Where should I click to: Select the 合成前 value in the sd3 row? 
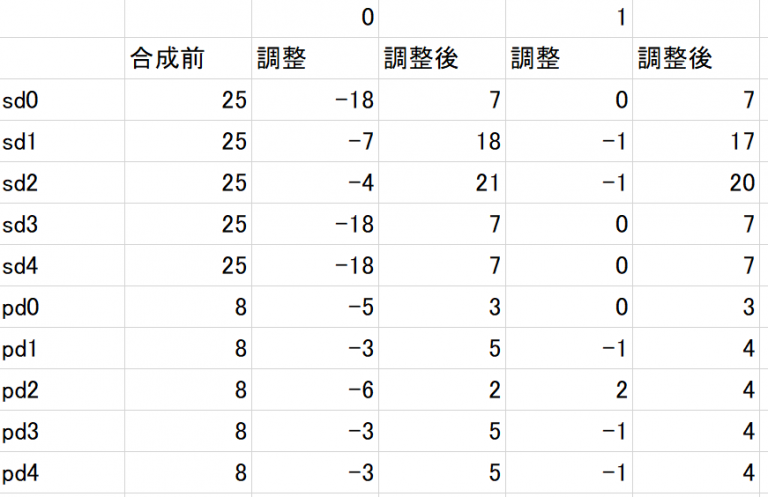click(x=187, y=224)
